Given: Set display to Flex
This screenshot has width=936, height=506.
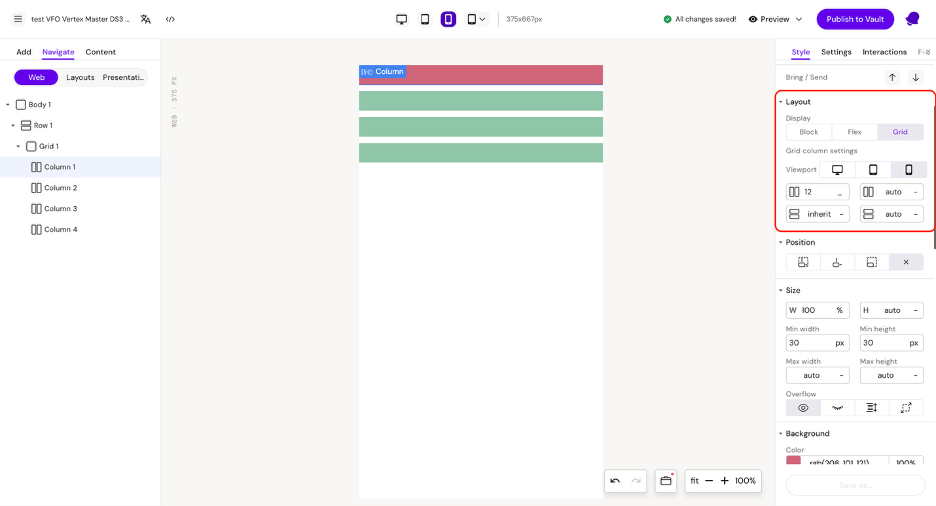Looking at the screenshot, I should (854, 132).
